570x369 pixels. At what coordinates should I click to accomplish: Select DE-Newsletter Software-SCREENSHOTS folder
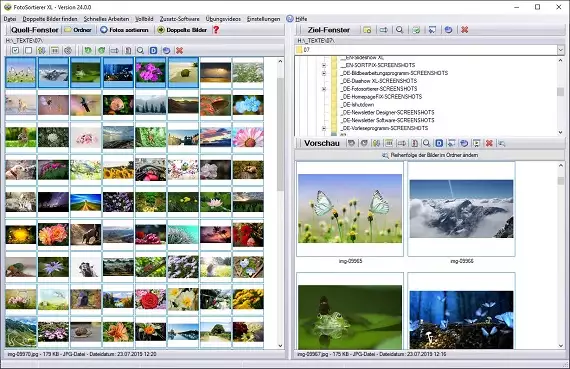coord(388,120)
